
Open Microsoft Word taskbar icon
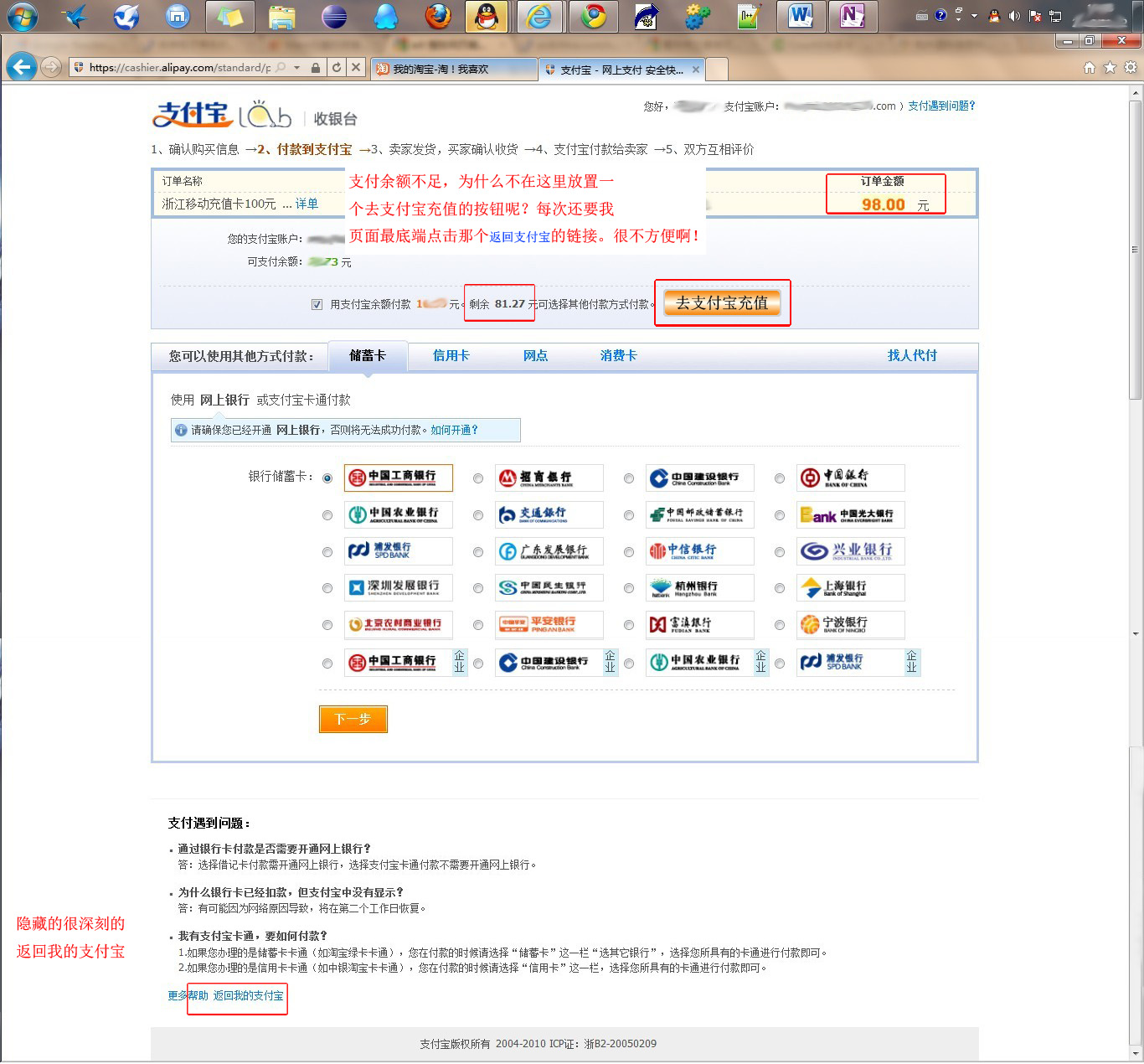[801, 16]
